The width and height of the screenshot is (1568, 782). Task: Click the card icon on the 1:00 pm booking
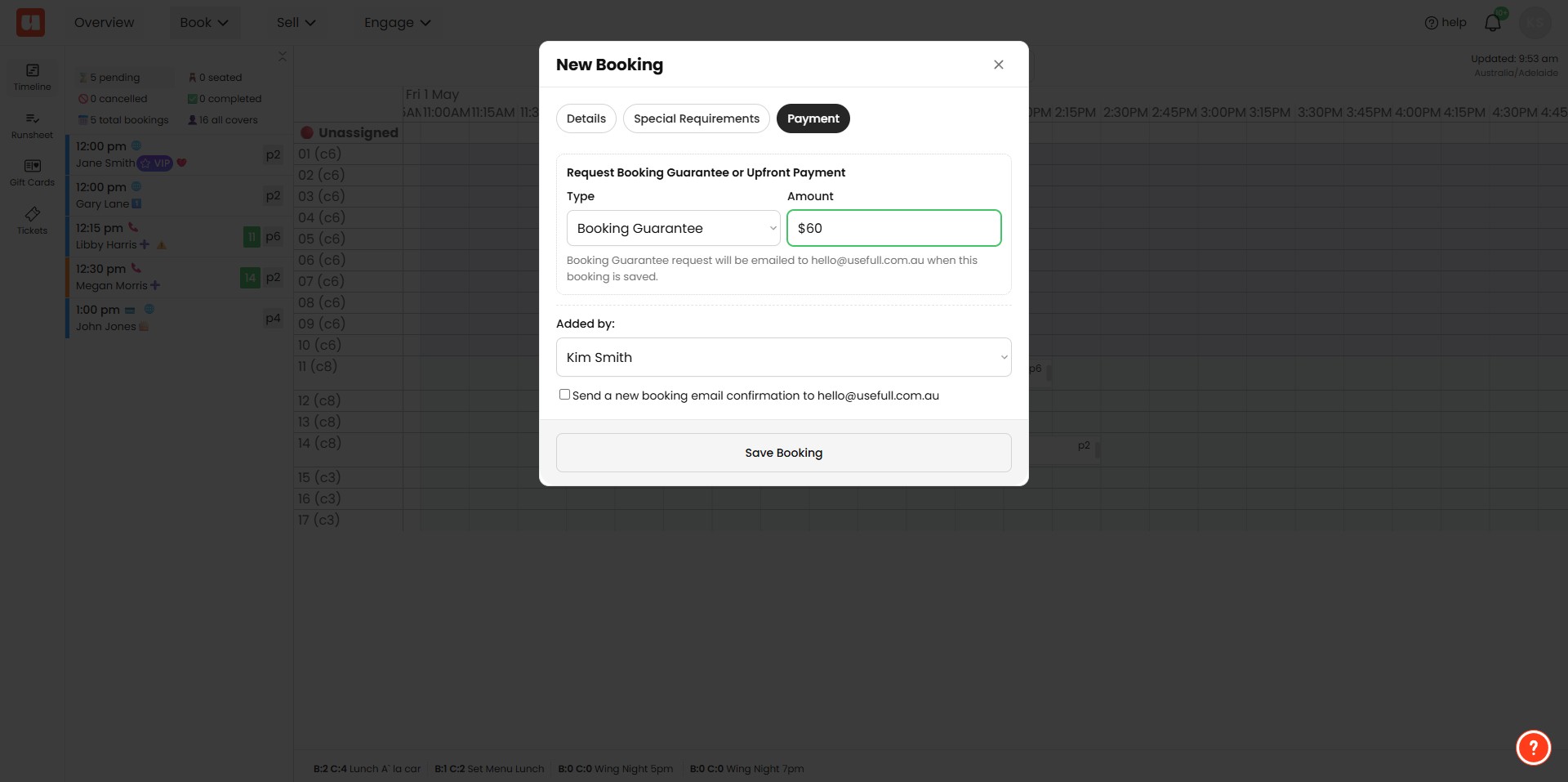point(130,310)
